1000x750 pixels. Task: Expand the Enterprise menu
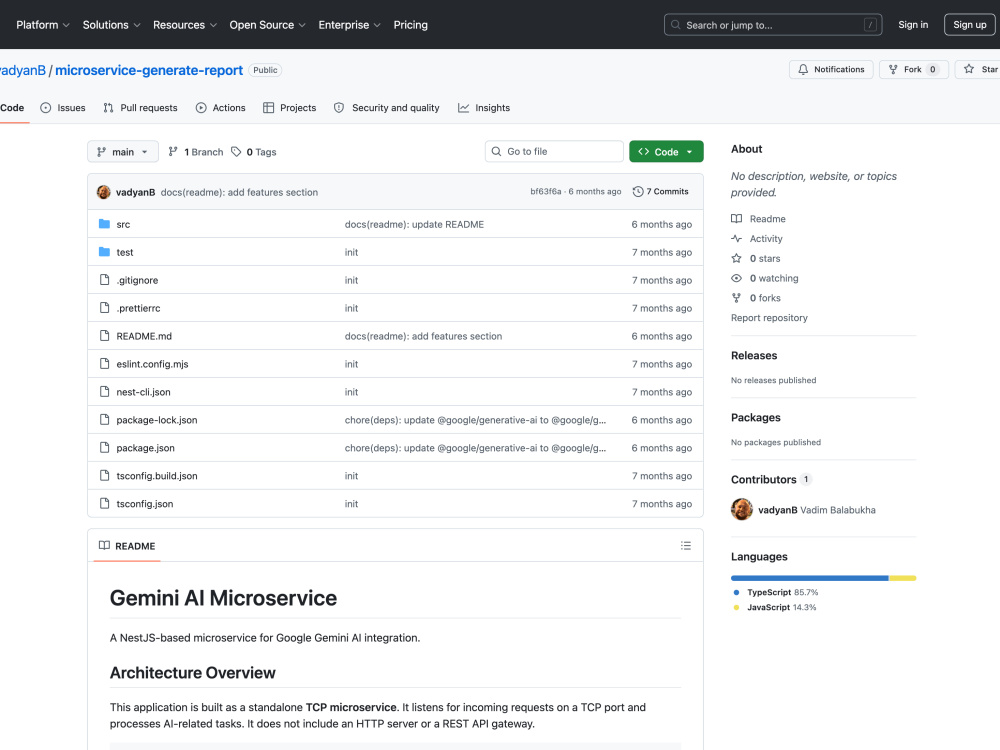[349, 25]
